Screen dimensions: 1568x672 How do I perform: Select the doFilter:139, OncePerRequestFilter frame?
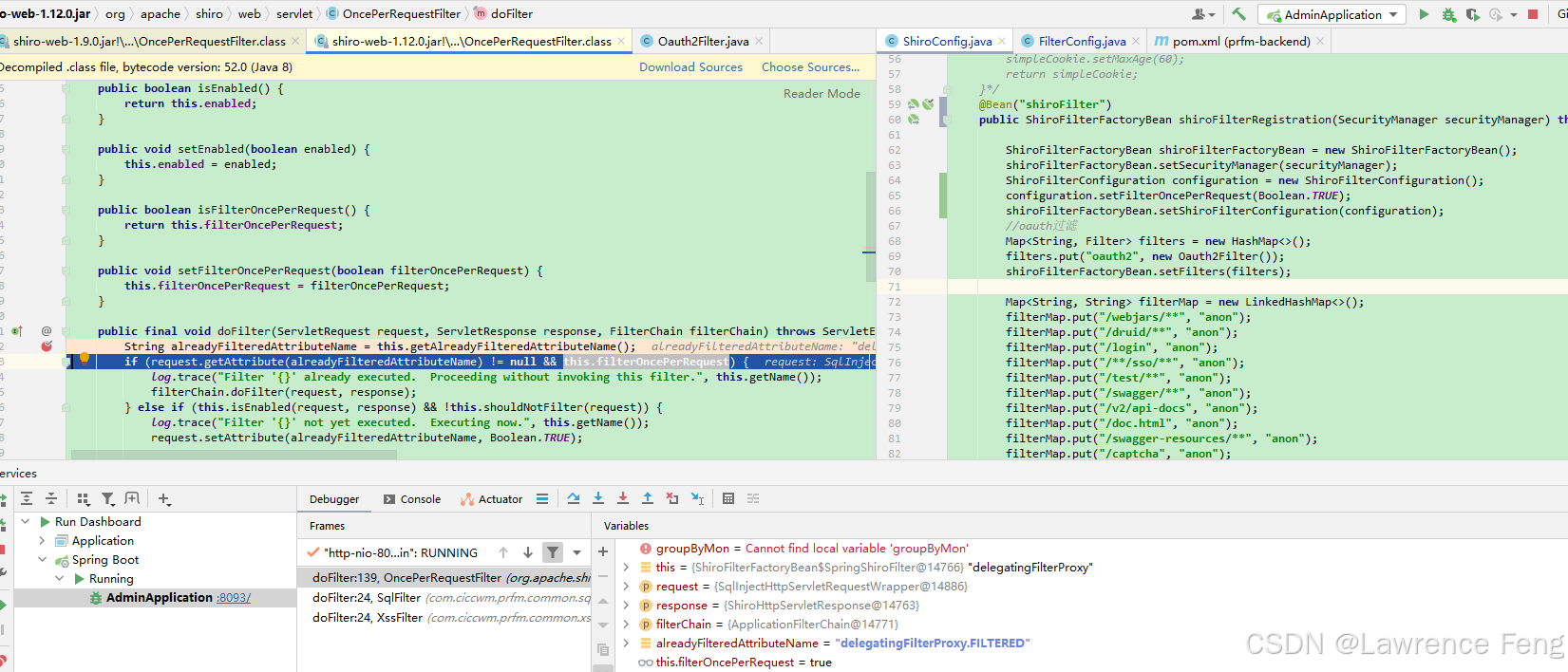(x=446, y=578)
